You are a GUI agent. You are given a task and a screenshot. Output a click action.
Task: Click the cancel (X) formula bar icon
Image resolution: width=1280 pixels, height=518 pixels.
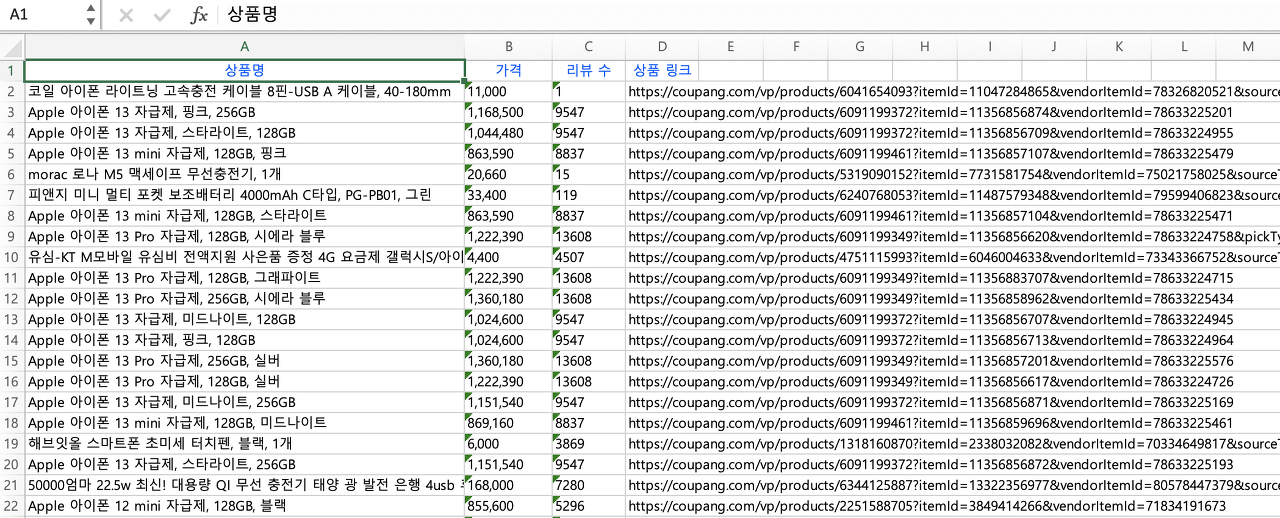tap(126, 15)
